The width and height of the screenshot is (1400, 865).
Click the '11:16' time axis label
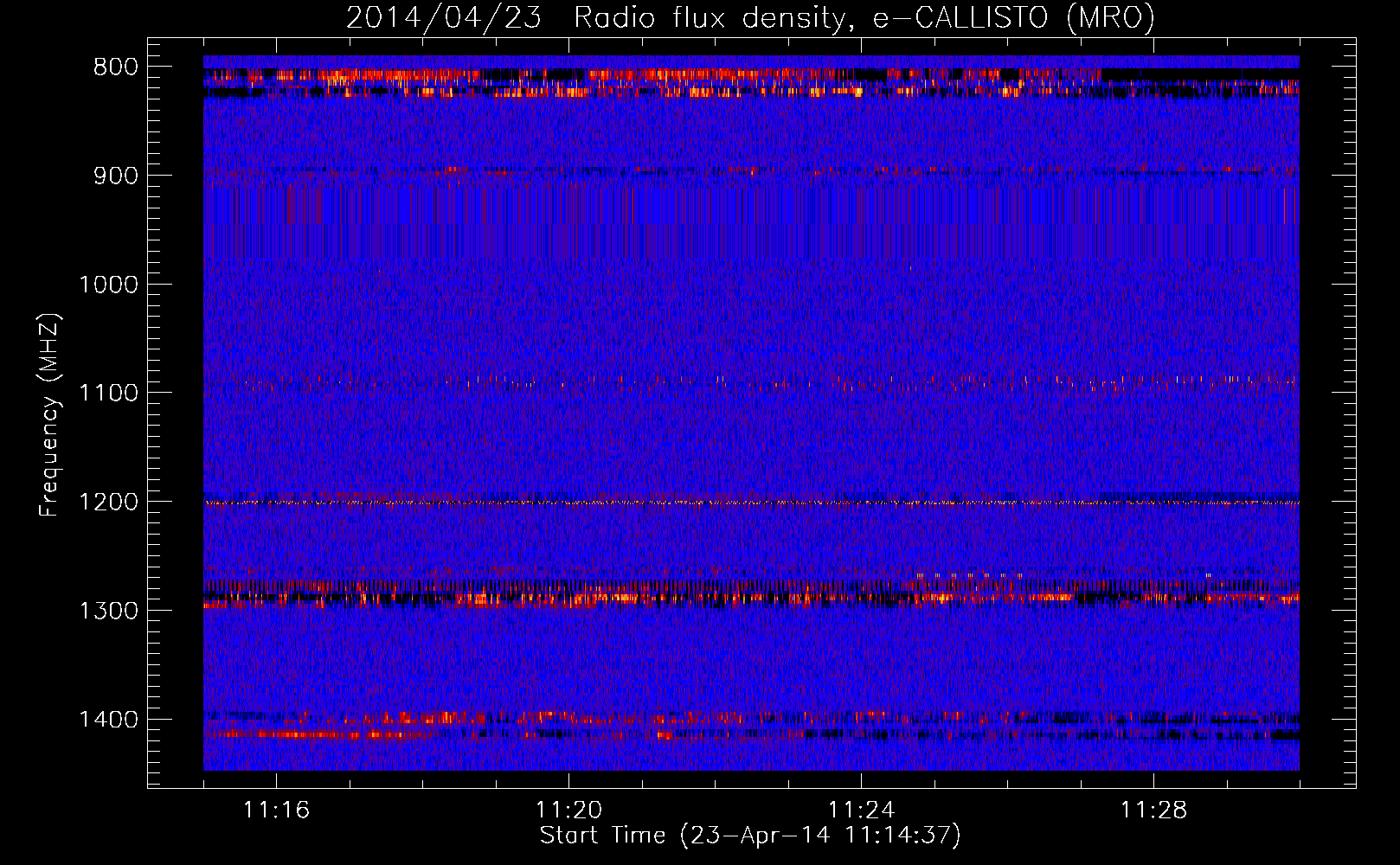pyautogui.click(x=276, y=811)
